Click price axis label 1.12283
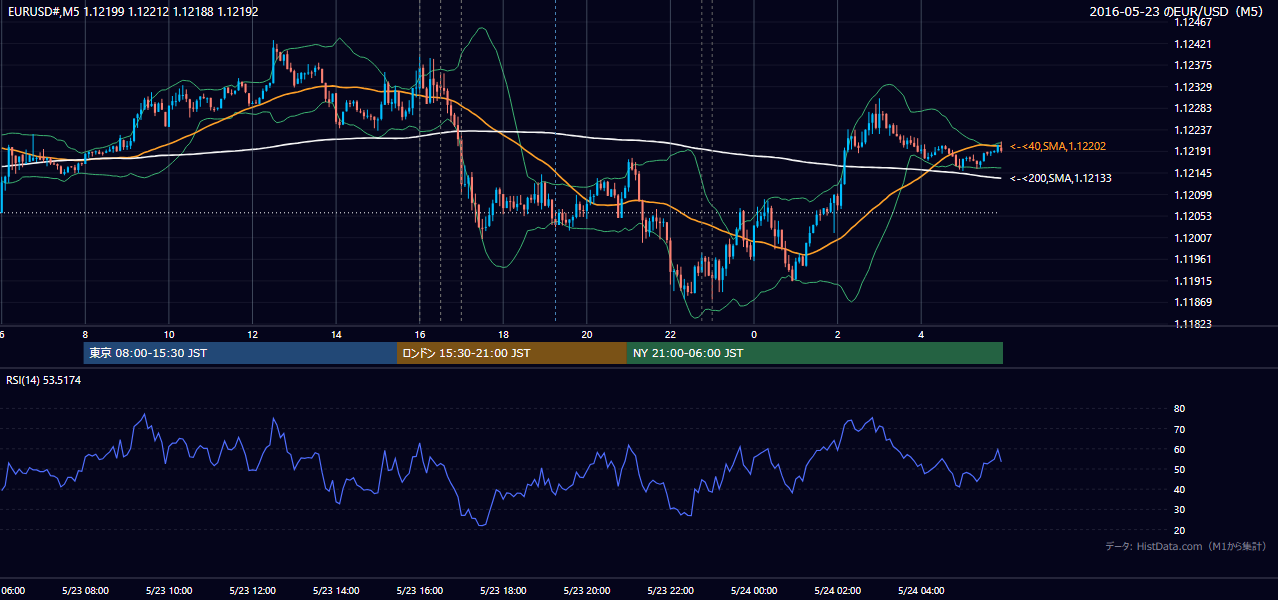The height and width of the screenshot is (600, 1278). tap(1194, 108)
